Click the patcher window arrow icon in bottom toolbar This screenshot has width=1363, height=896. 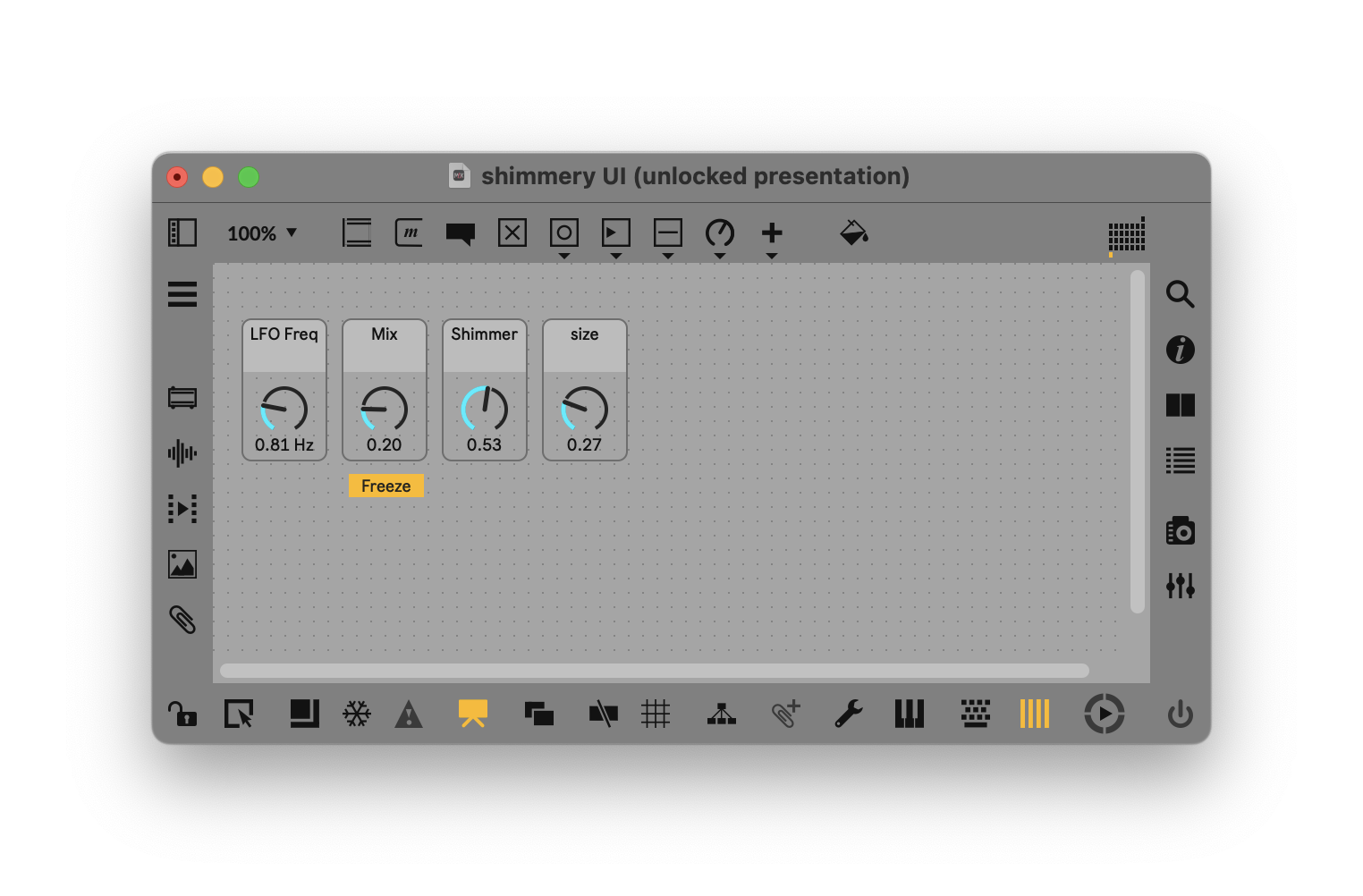click(239, 714)
